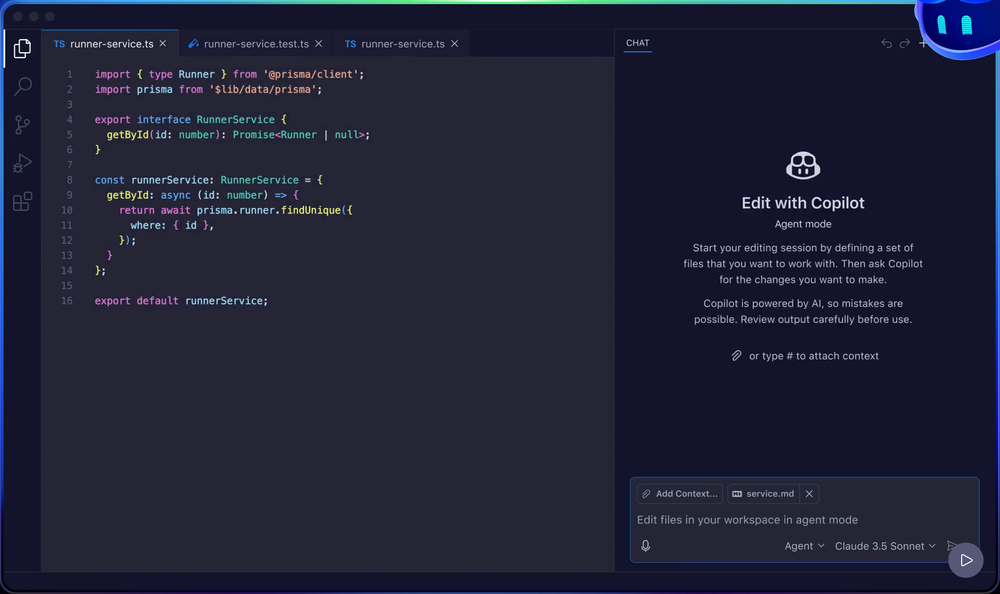Click the Copilot logo above Edit with Copilot
1000x594 pixels.
pyautogui.click(x=803, y=165)
